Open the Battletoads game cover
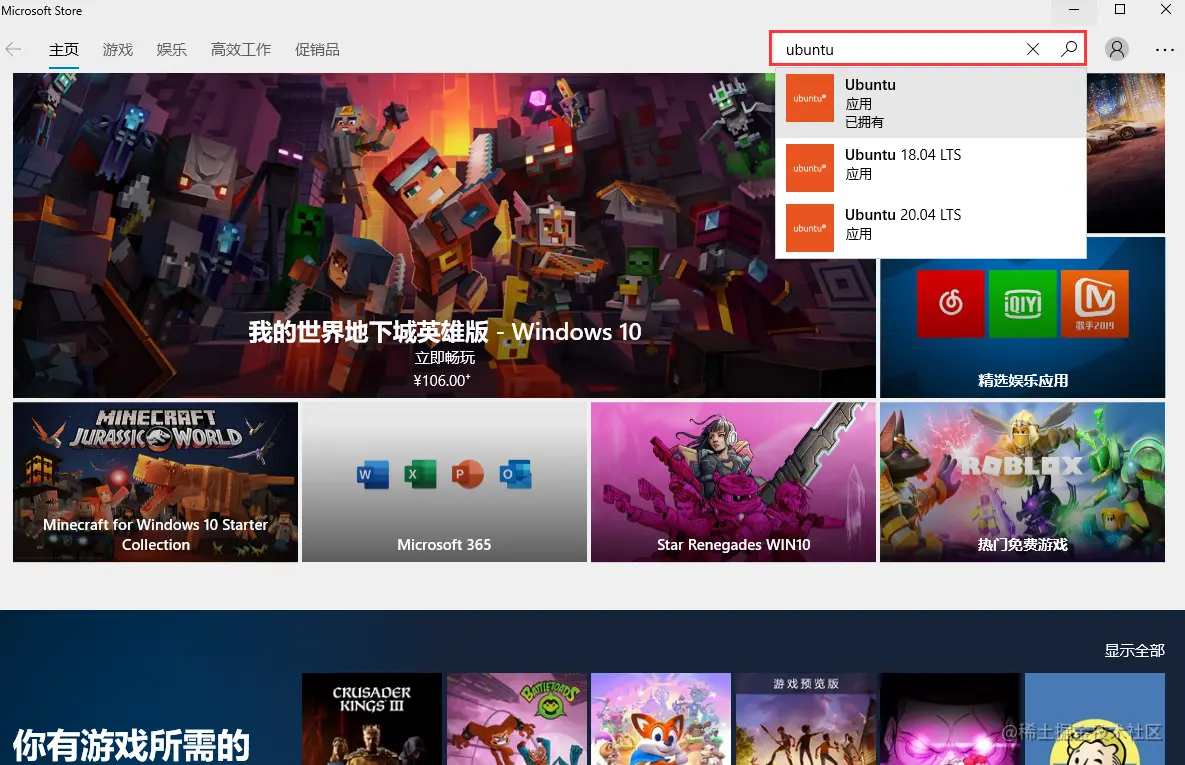The height and width of the screenshot is (765, 1185). coord(516,719)
